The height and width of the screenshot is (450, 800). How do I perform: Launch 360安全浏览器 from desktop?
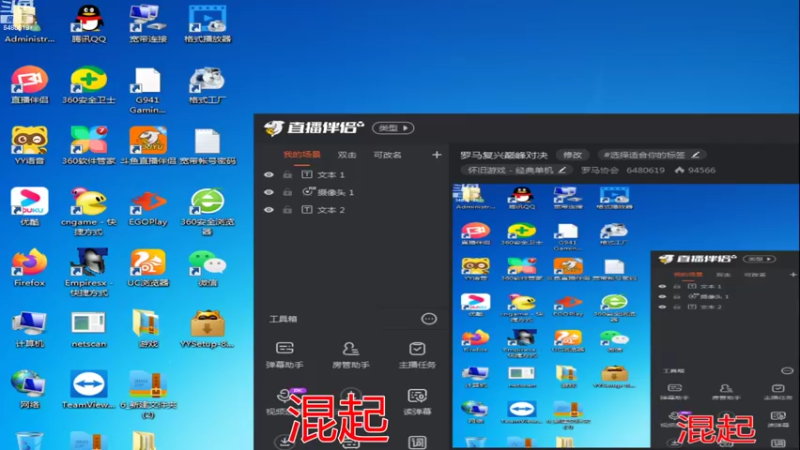pyautogui.click(x=208, y=211)
